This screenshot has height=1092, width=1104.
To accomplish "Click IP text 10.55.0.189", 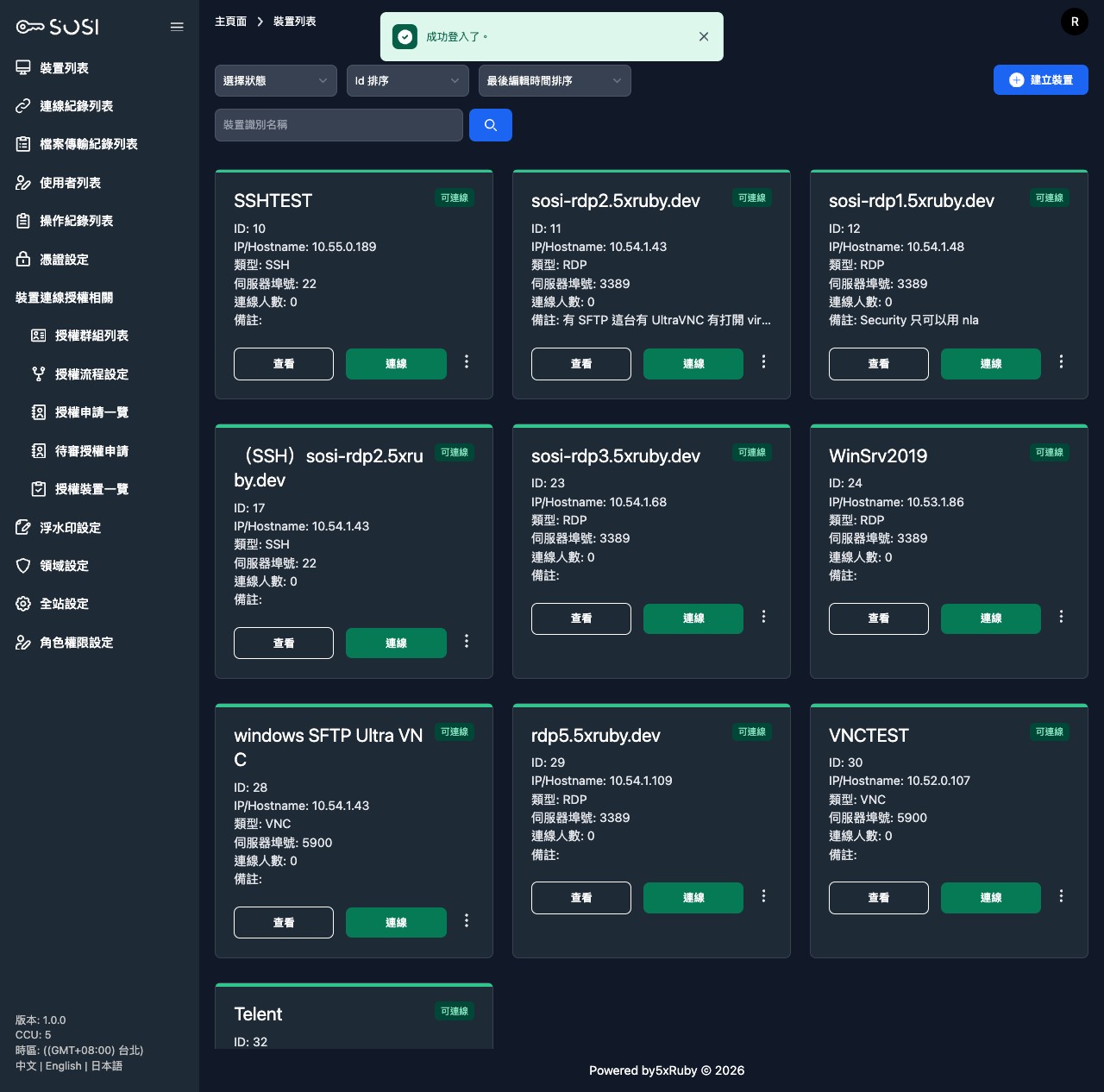I will 344,247.
